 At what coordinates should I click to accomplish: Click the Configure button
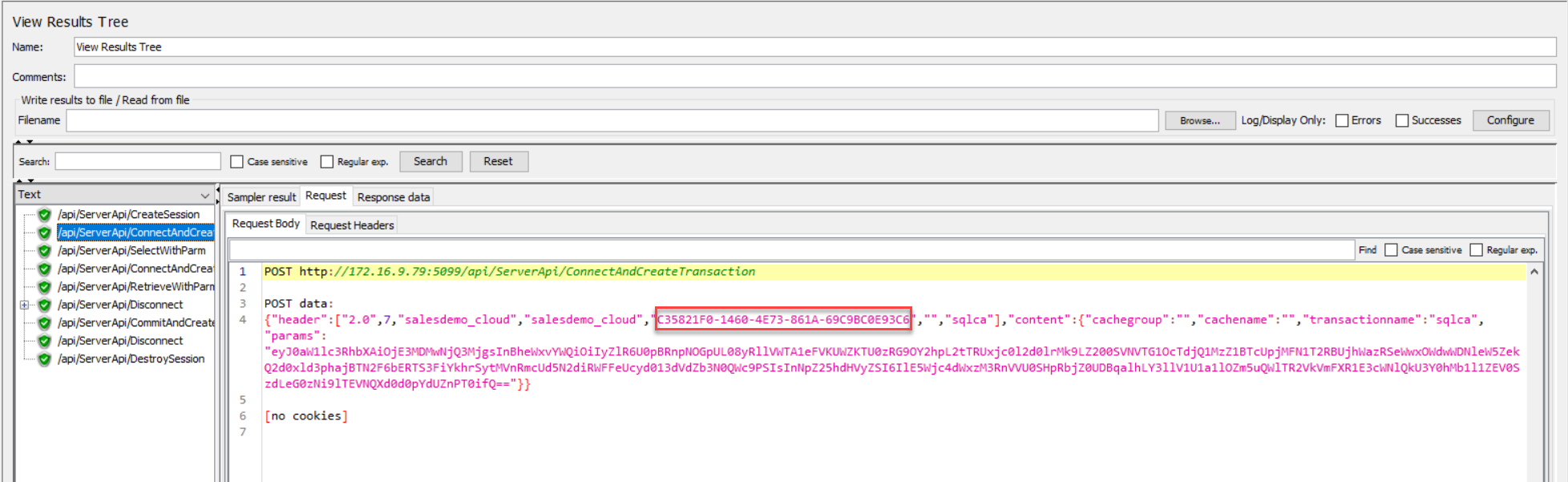coord(1509,120)
